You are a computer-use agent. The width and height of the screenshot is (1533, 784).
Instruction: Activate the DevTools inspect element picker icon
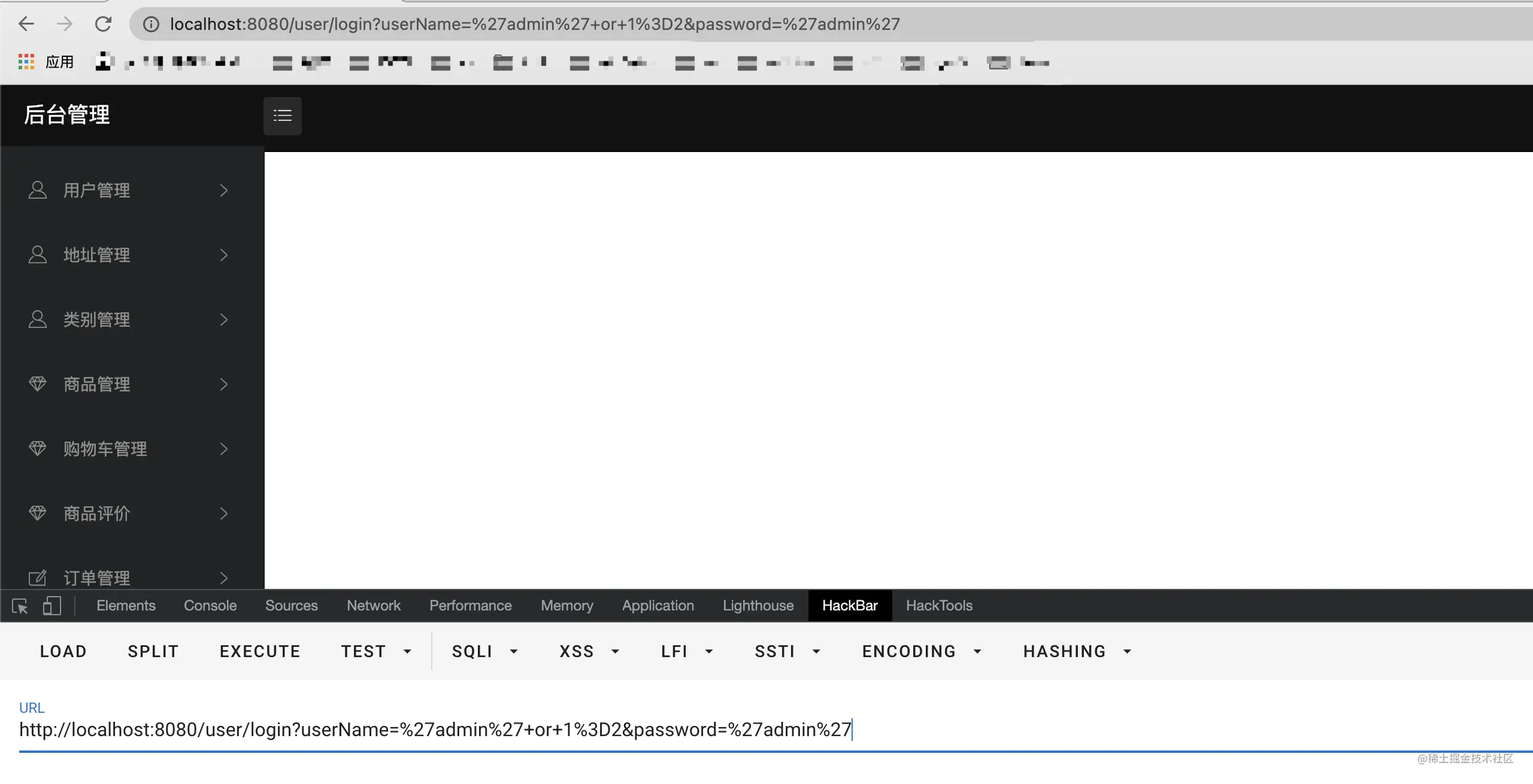click(20, 606)
